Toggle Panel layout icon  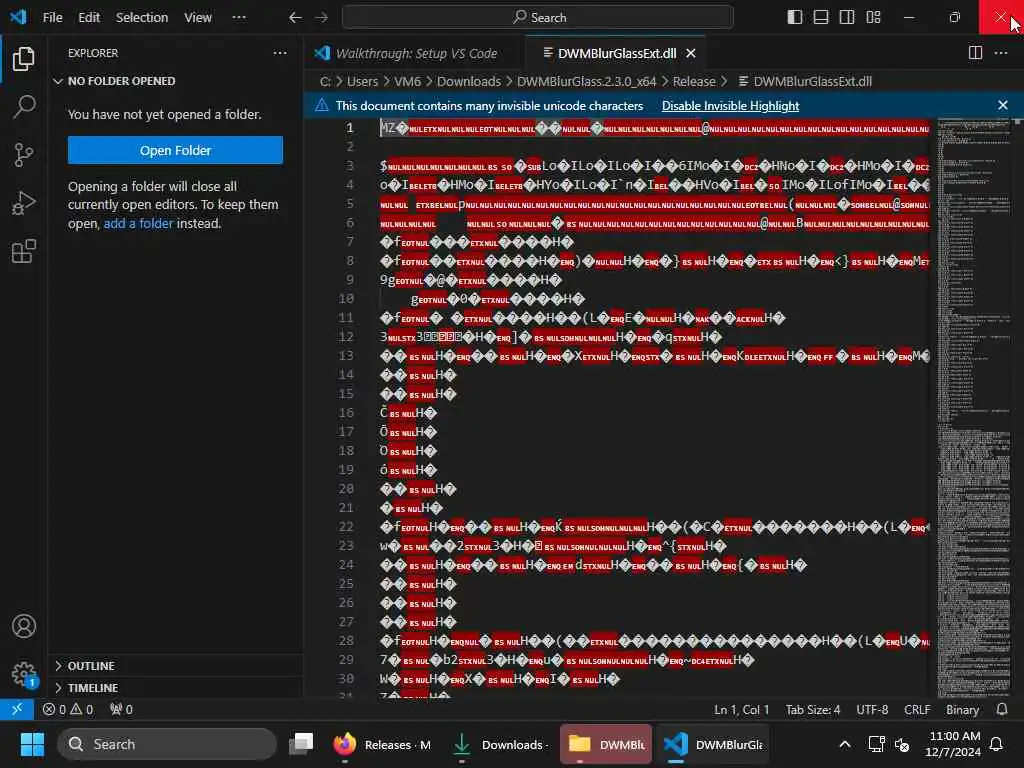(x=821, y=18)
